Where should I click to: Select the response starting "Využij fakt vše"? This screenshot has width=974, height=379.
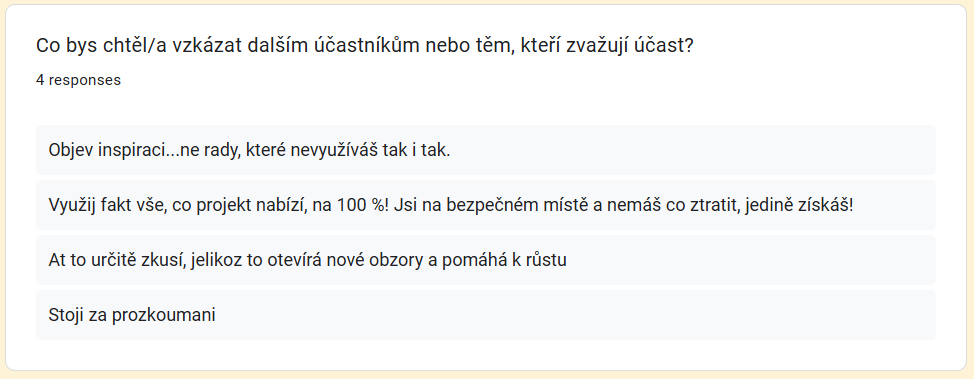pos(485,205)
